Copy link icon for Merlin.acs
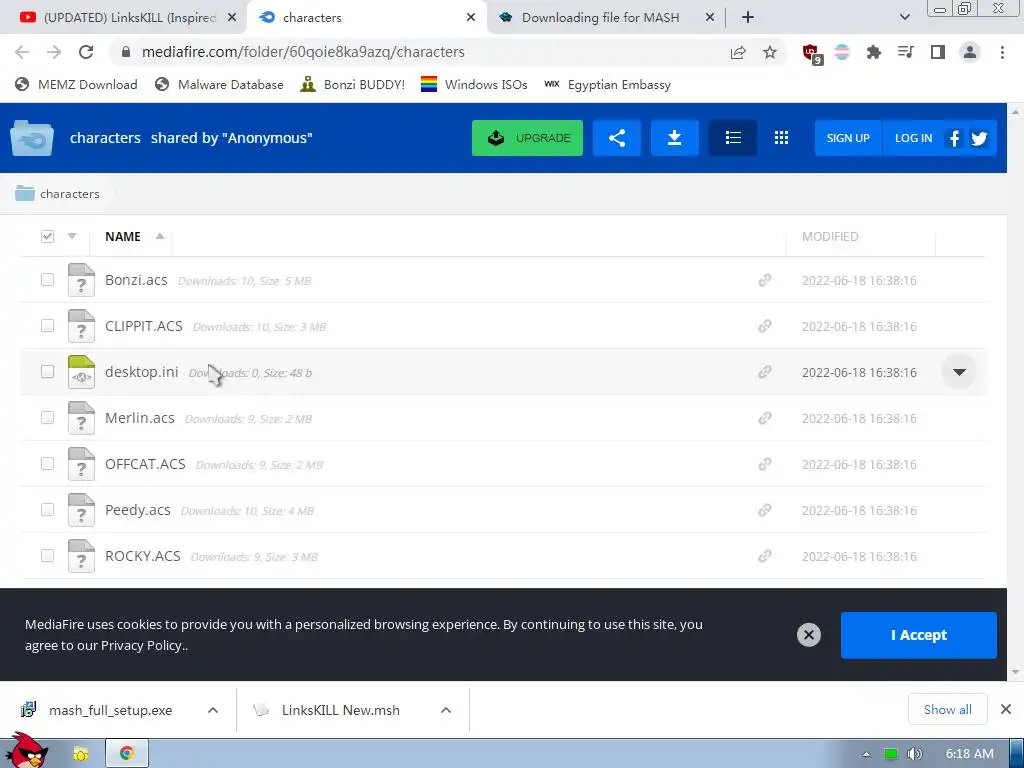The image size is (1024, 768). [x=765, y=418]
